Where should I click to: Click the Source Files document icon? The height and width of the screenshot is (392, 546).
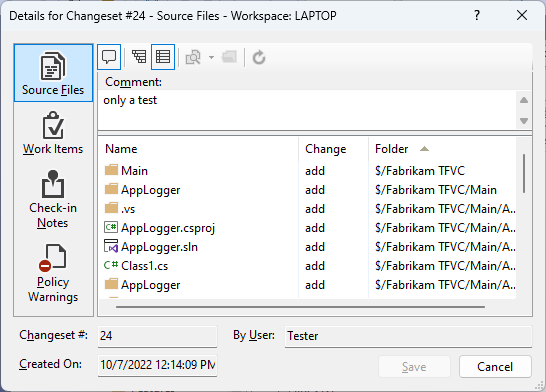tap(53, 66)
